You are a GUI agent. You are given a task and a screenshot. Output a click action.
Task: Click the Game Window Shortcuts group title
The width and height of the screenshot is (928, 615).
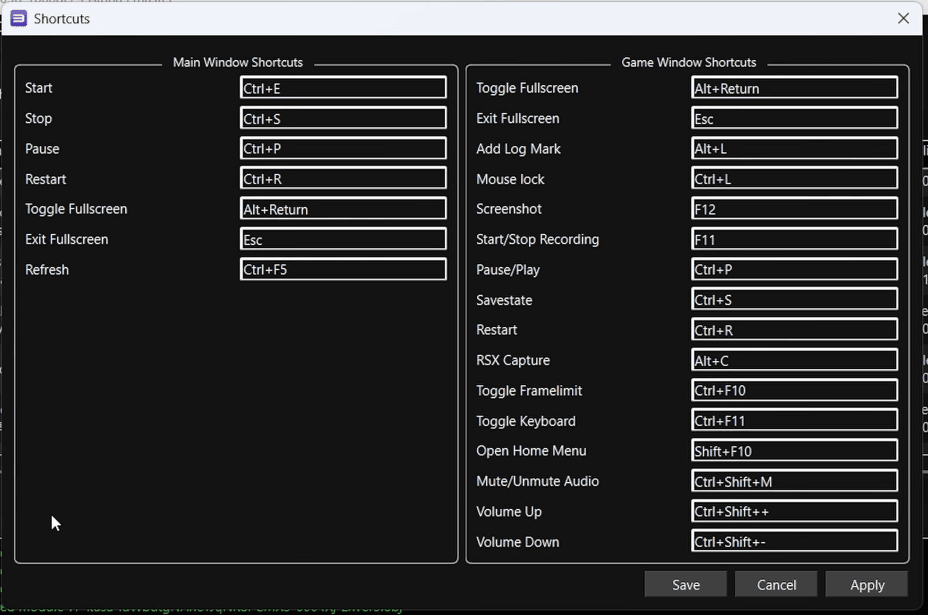coord(689,62)
